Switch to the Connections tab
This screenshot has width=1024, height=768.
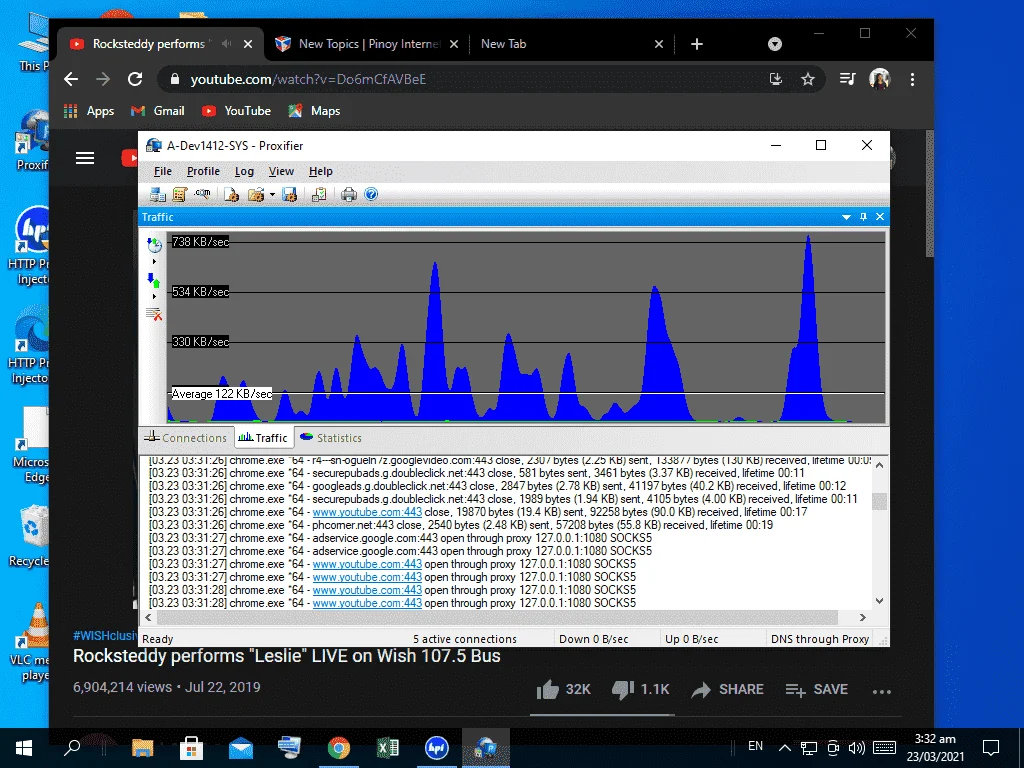coord(186,438)
